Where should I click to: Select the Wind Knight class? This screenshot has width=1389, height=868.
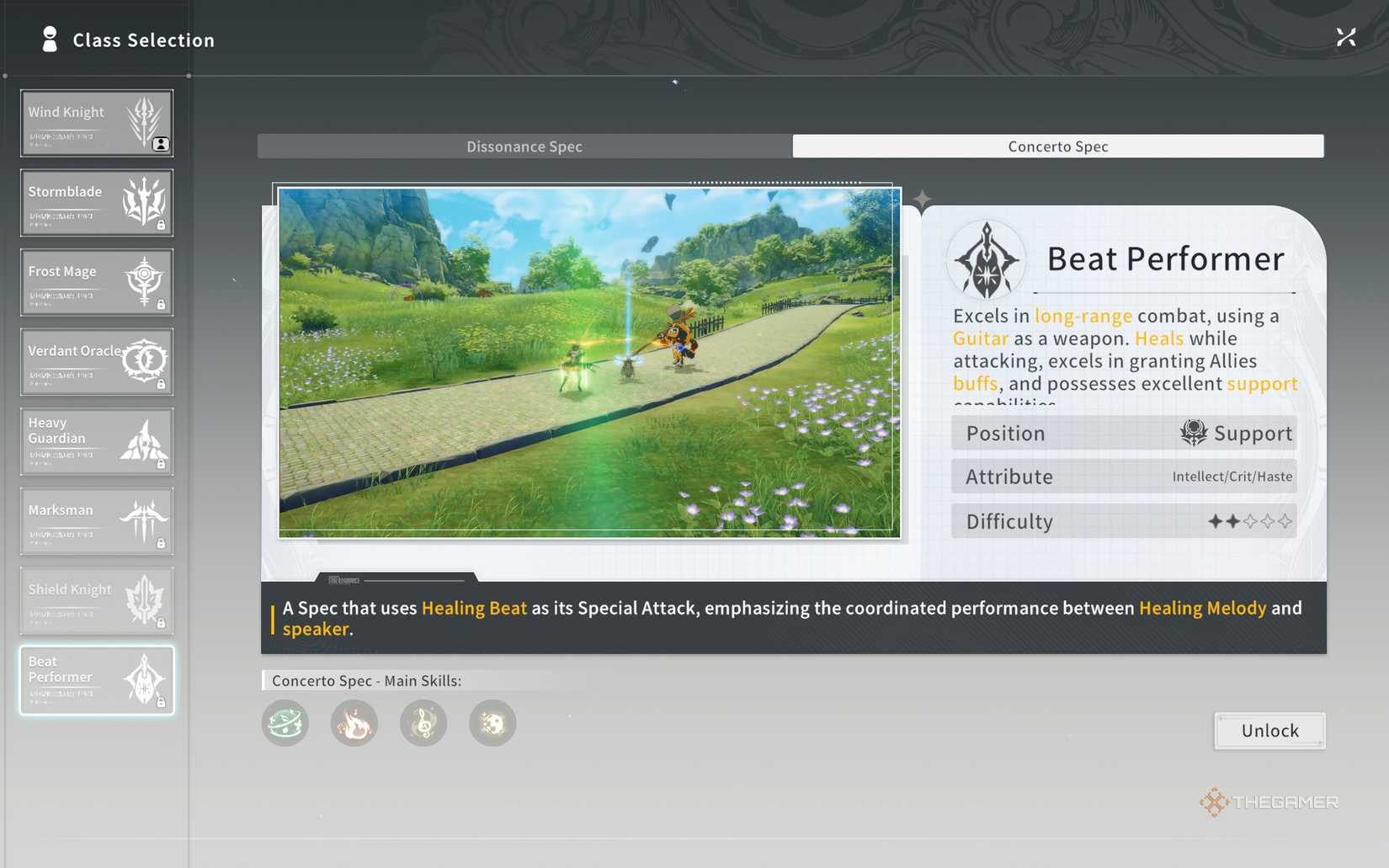pyautogui.click(x=97, y=123)
